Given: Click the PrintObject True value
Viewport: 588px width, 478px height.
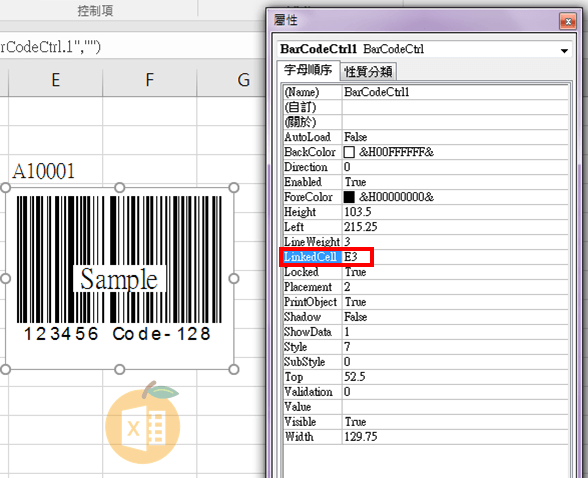Looking at the screenshot, I should 455,302.
